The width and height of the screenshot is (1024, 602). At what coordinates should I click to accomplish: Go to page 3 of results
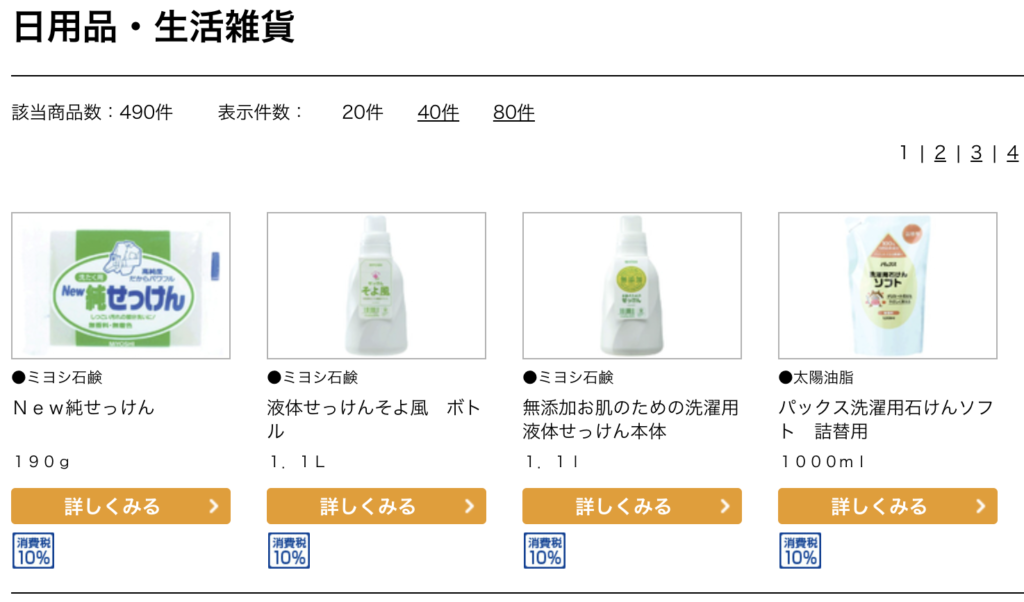tap(976, 153)
